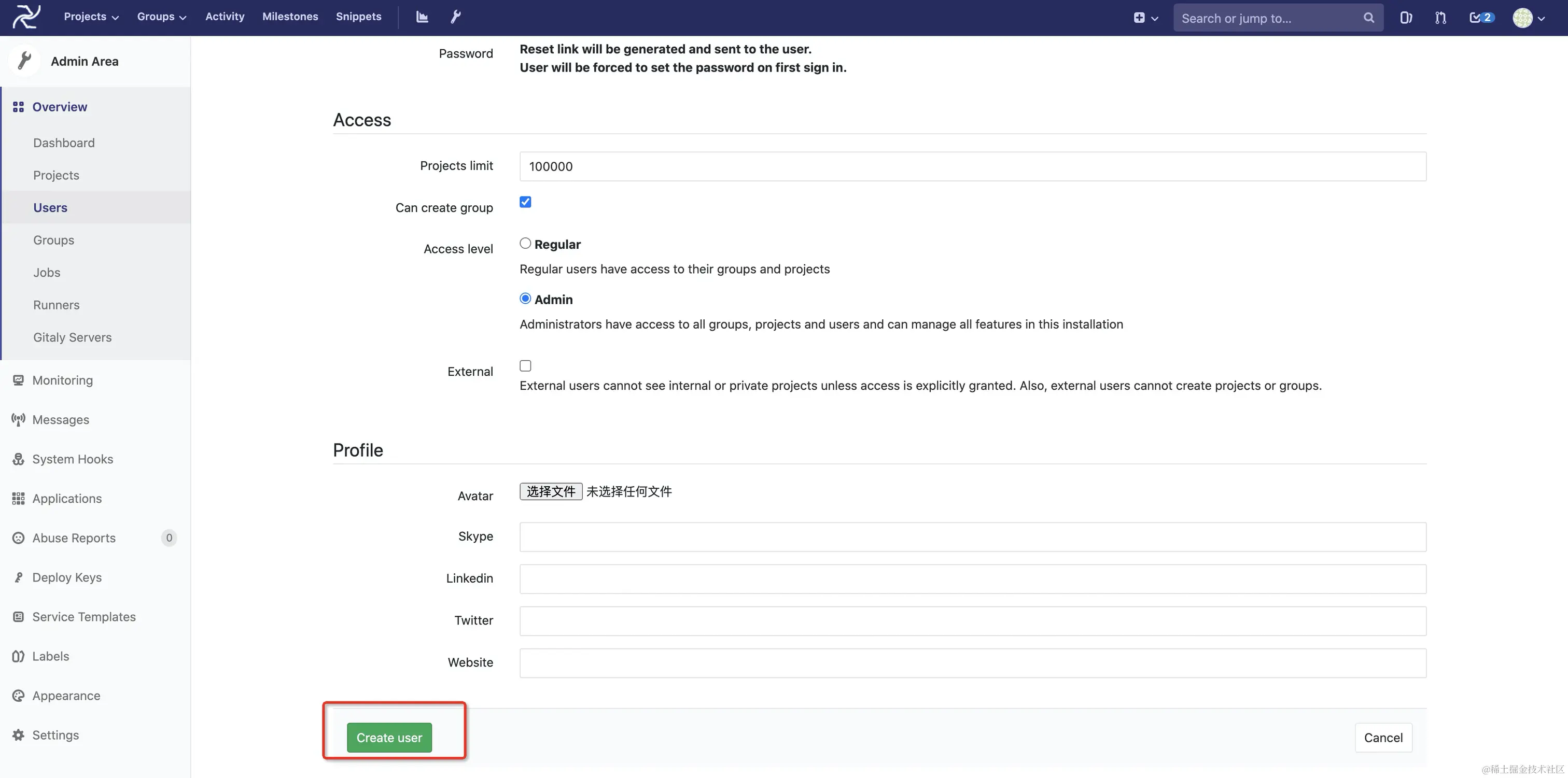Image resolution: width=1568 pixels, height=778 pixels.
Task: Click the Overview grid icon
Action: (18, 107)
